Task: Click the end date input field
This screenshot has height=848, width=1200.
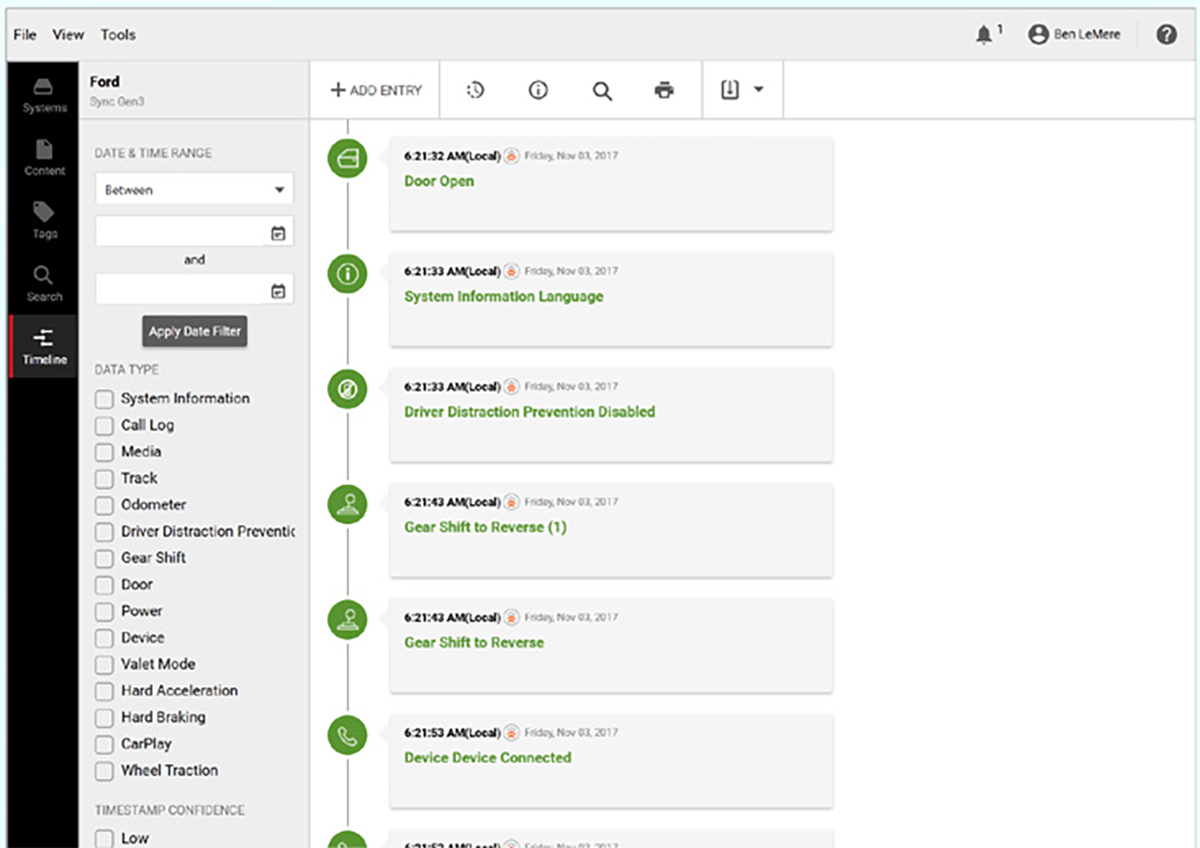Action: 182,291
